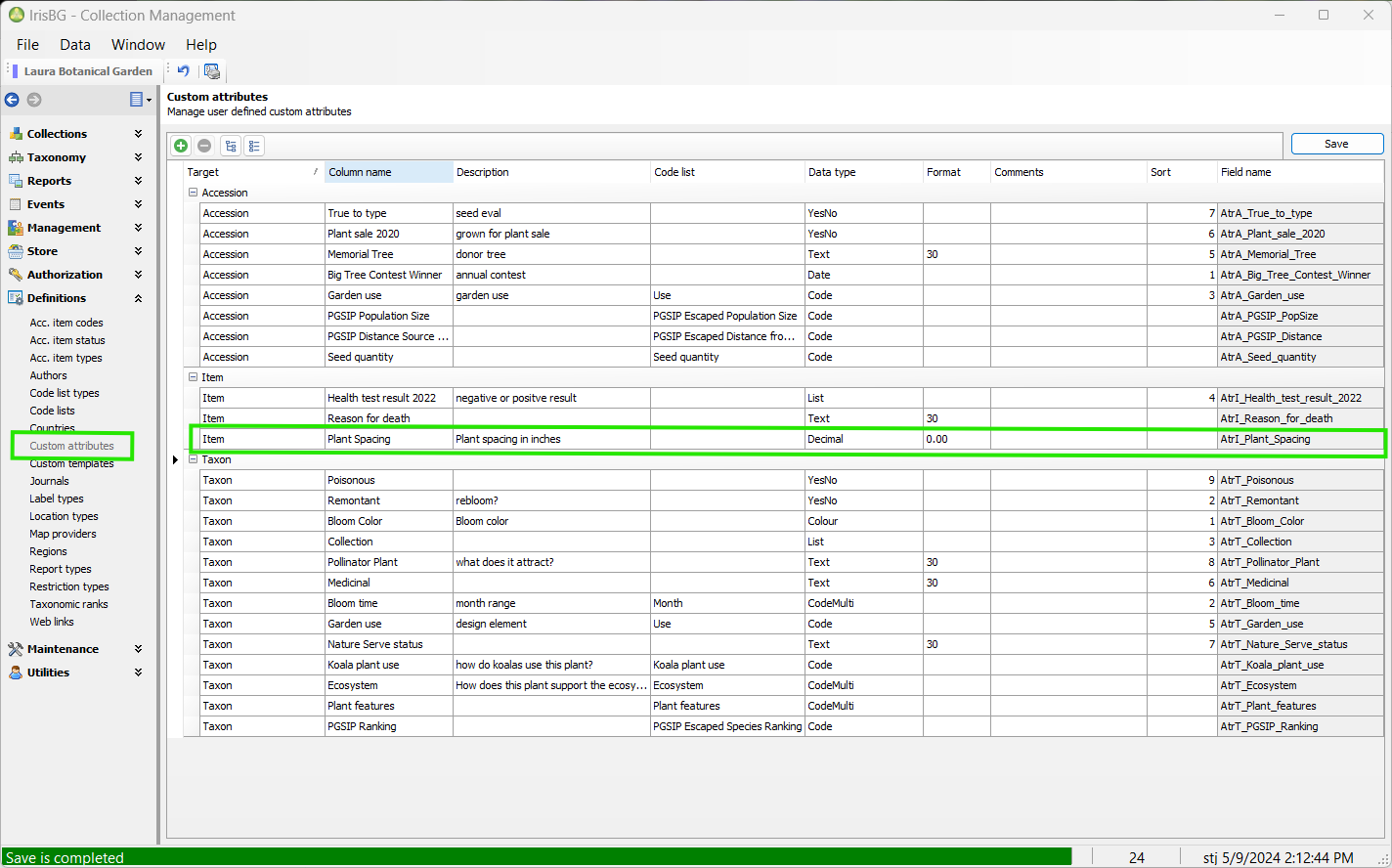Click the blue undo arrow in toolbar
Screen dimensions: 1392x868
point(183,70)
